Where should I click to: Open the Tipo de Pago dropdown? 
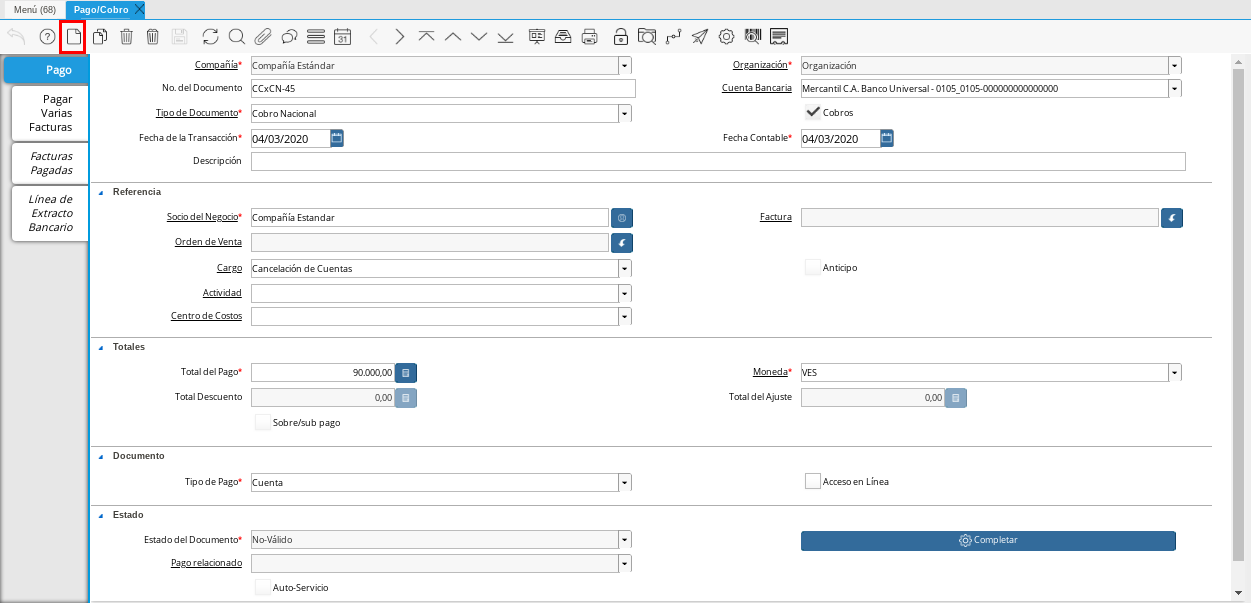point(625,483)
